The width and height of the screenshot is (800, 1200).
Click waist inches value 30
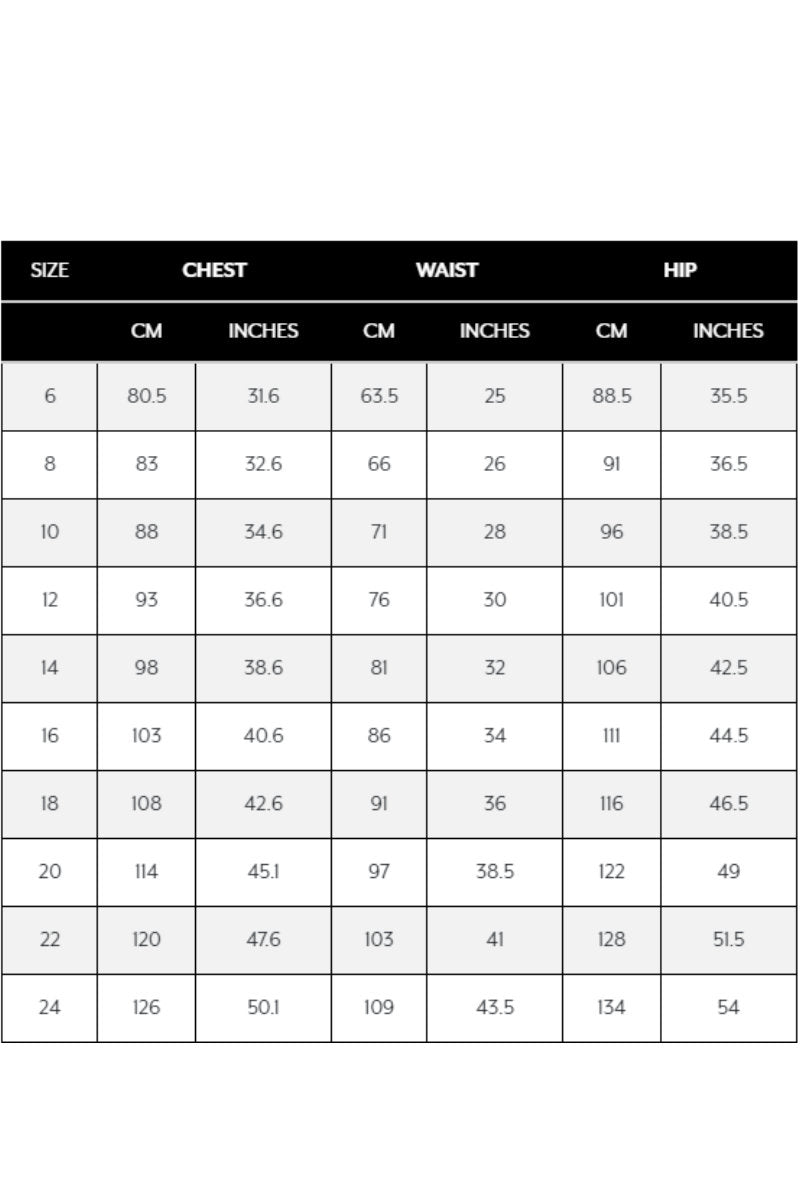(x=495, y=600)
